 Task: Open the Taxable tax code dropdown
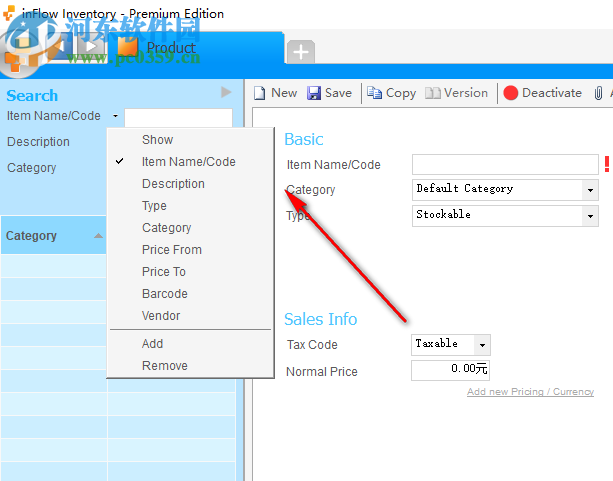click(x=482, y=345)
